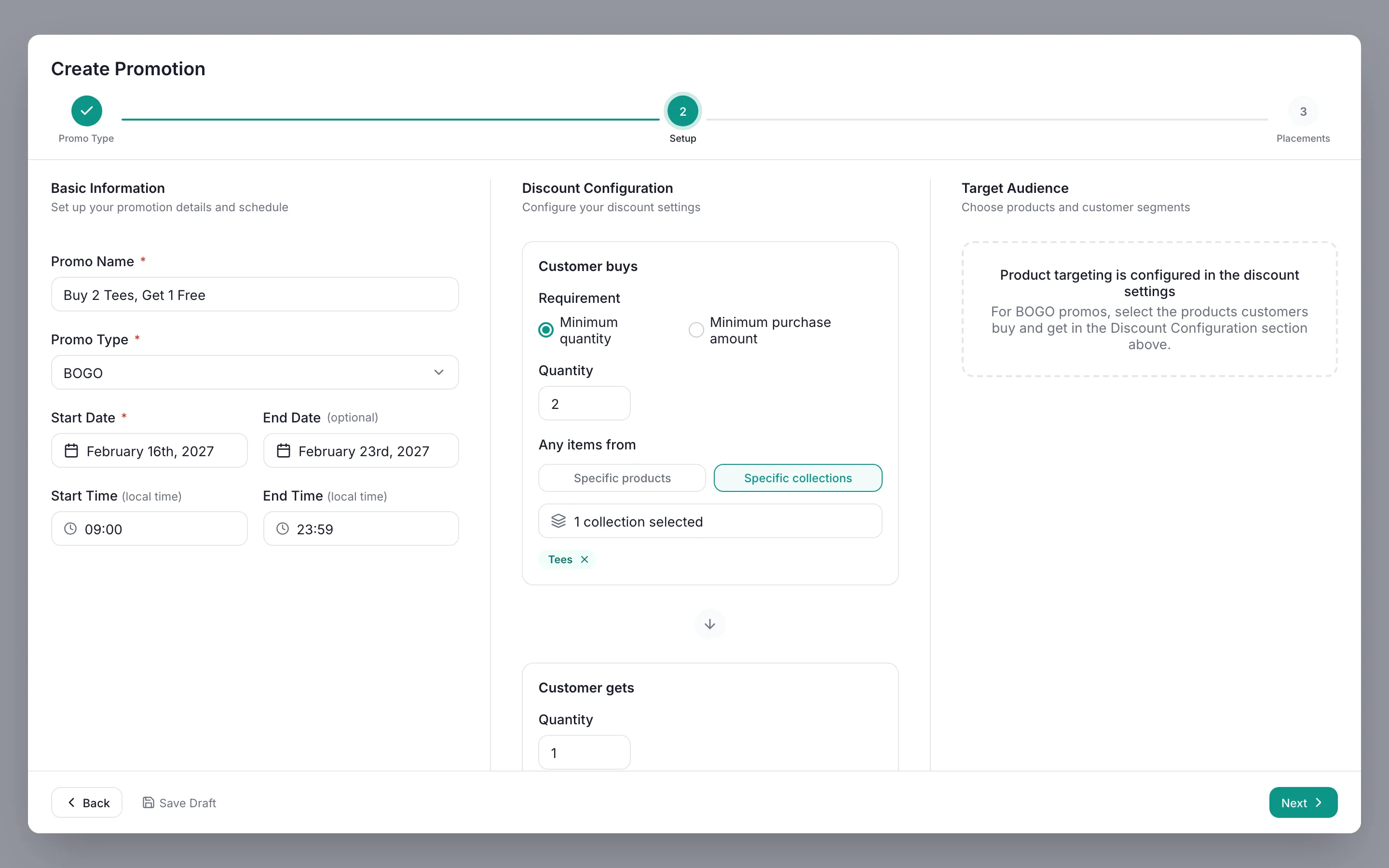Click the Save Draft floppy disk icon
Screen dimensions: 1389x868
148,802
